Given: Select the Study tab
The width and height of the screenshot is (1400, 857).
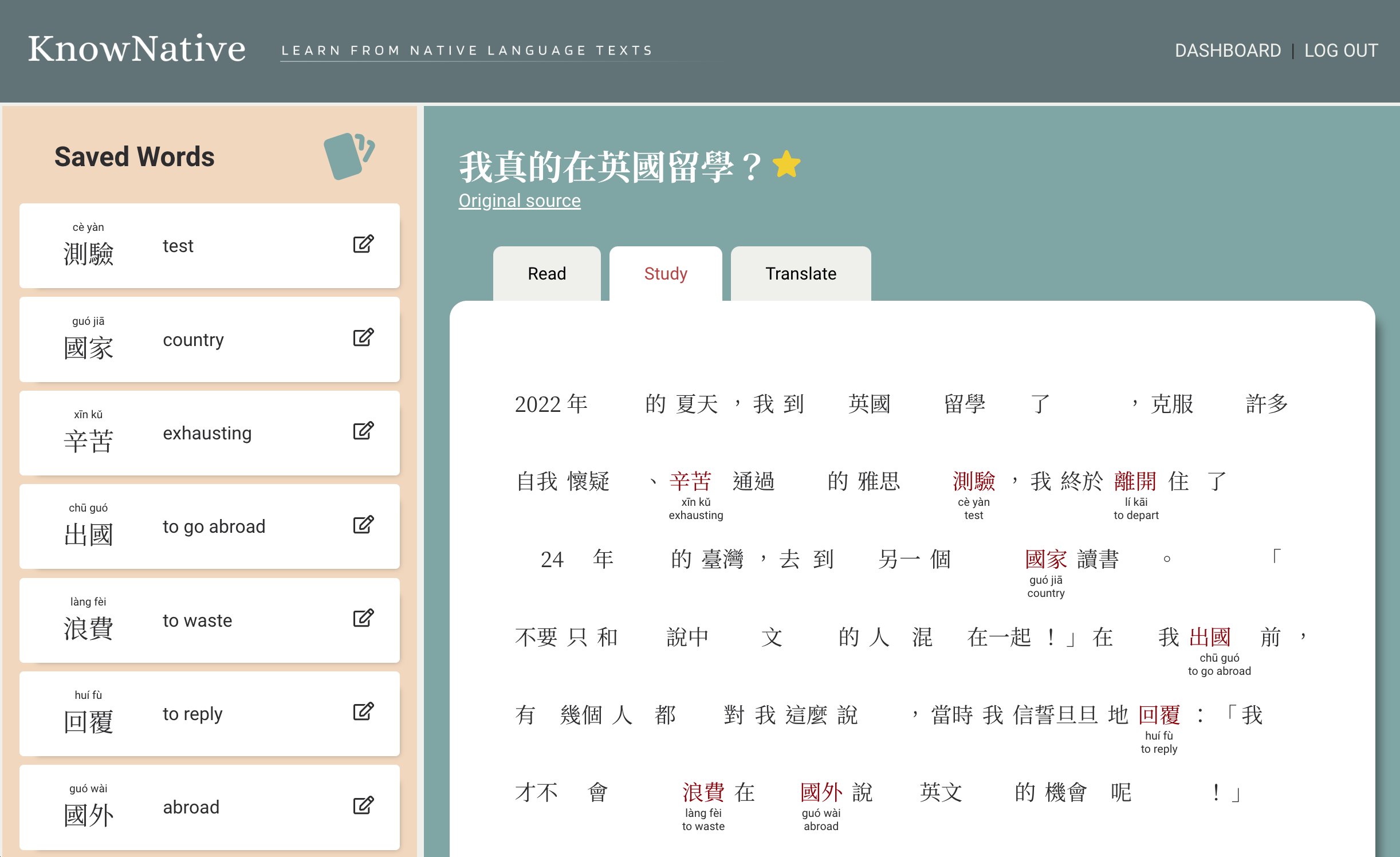Looking at the screenshot, I should (665, 274).
